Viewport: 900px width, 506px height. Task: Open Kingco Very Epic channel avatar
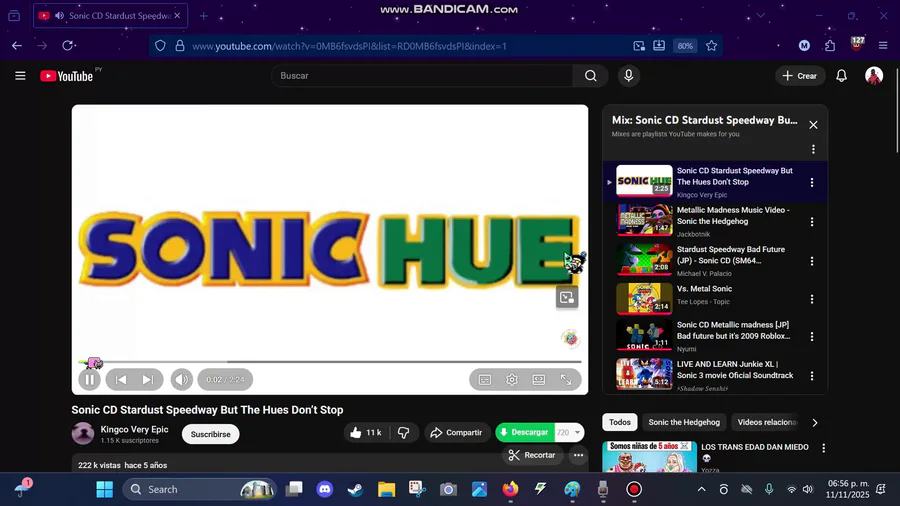83,434
